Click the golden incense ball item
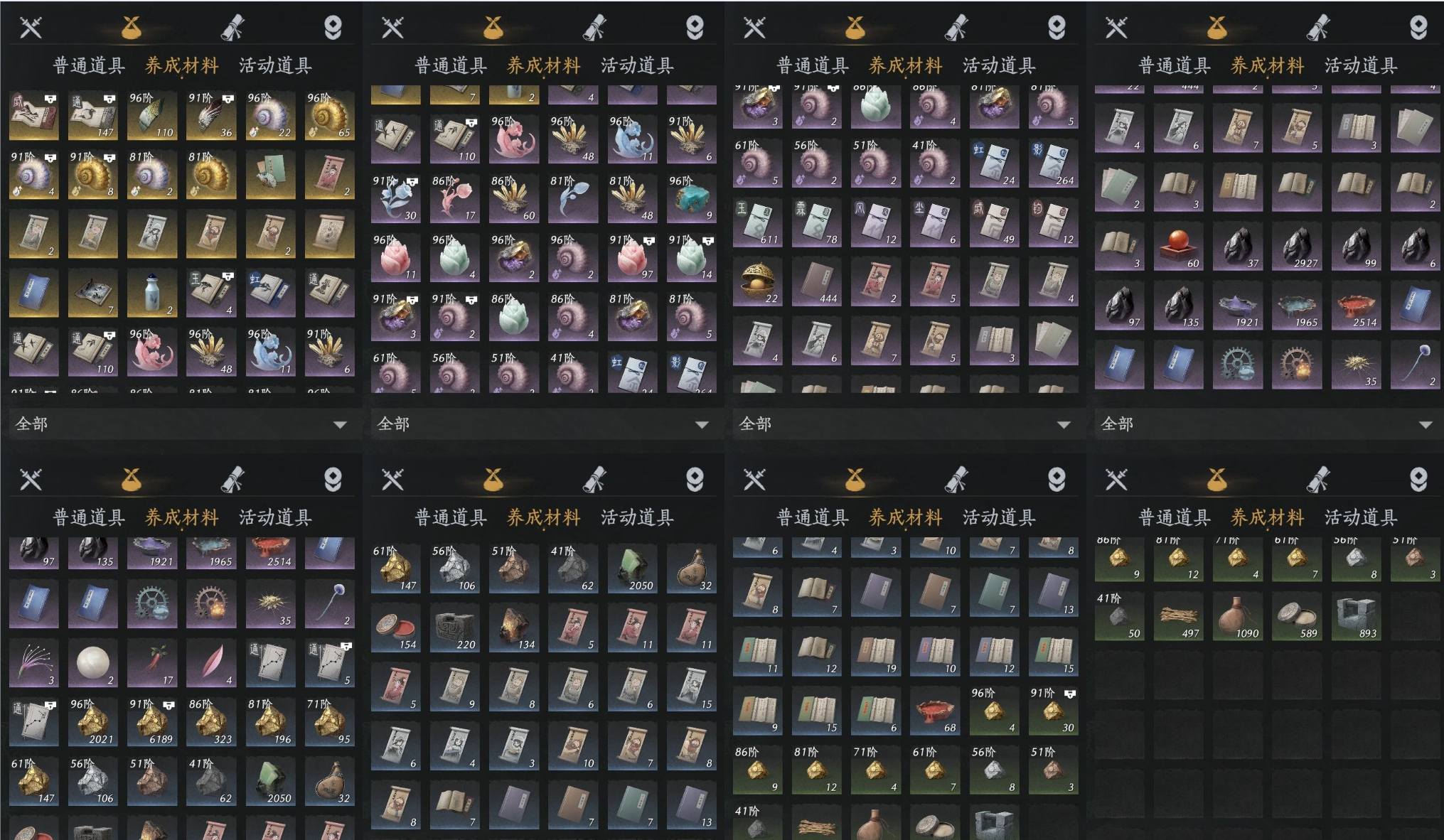This screenshot has height=840, width=1444. click(x=758, y=282)
